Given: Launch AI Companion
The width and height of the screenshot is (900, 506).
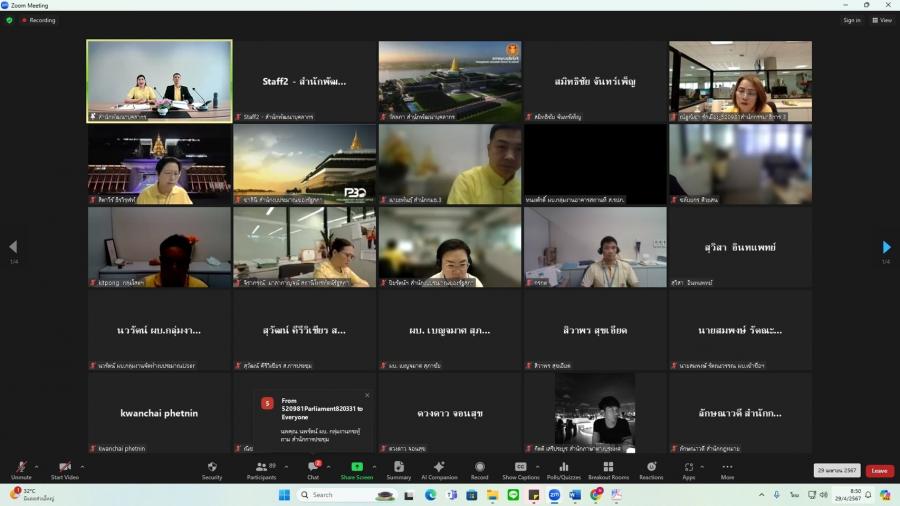Looking at the screenshot, I should 439,469.
